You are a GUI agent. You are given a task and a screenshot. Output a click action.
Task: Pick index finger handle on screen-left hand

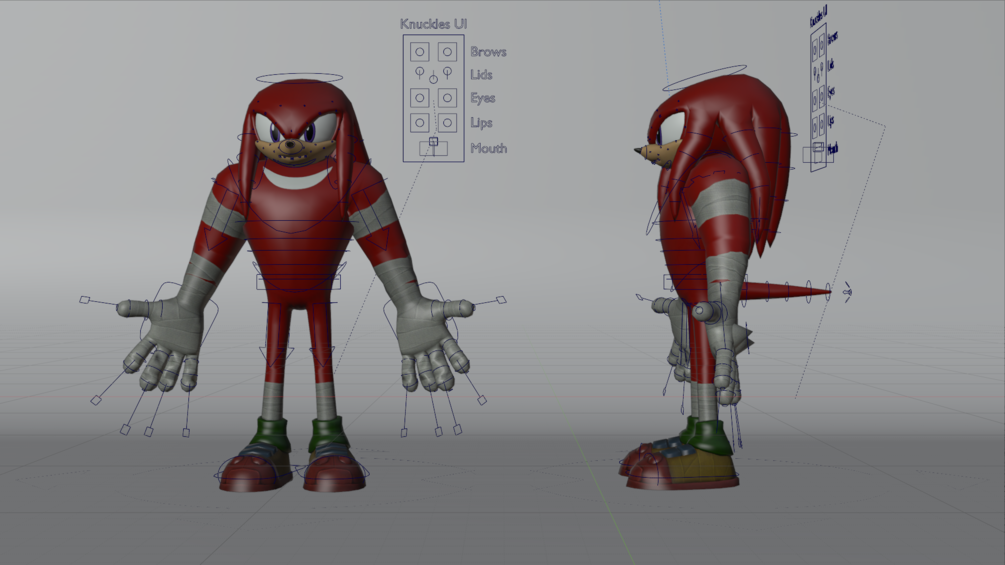click(x=96, y=400)
